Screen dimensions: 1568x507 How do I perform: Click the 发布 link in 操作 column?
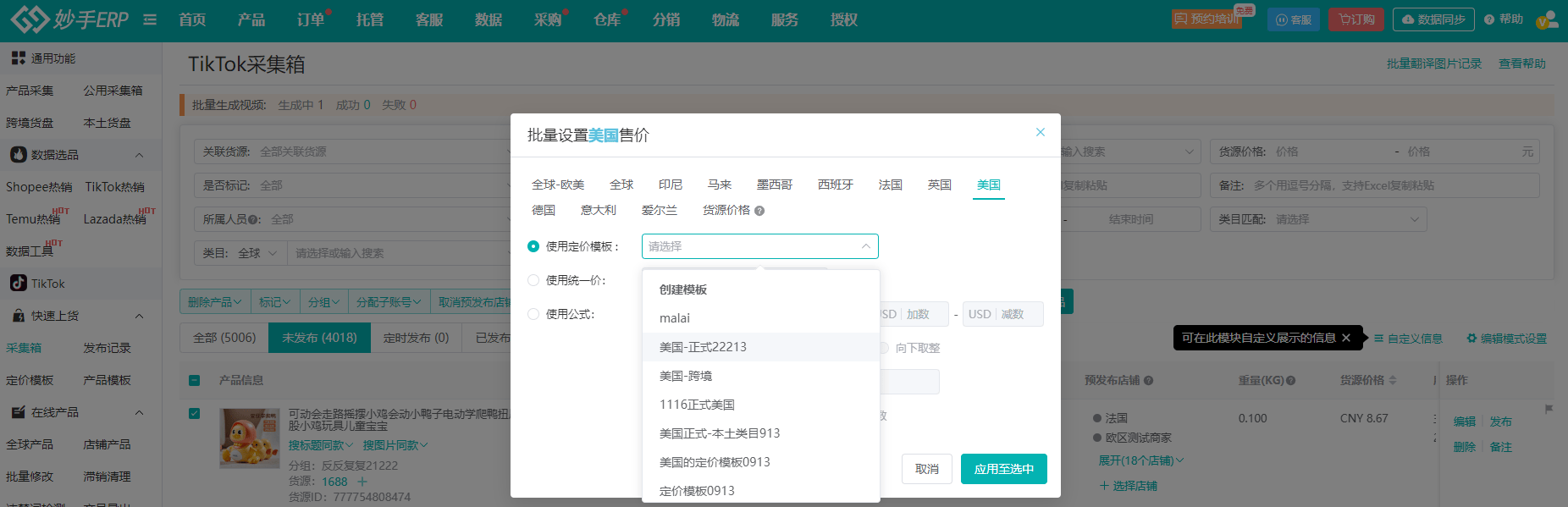[1501, 422]
